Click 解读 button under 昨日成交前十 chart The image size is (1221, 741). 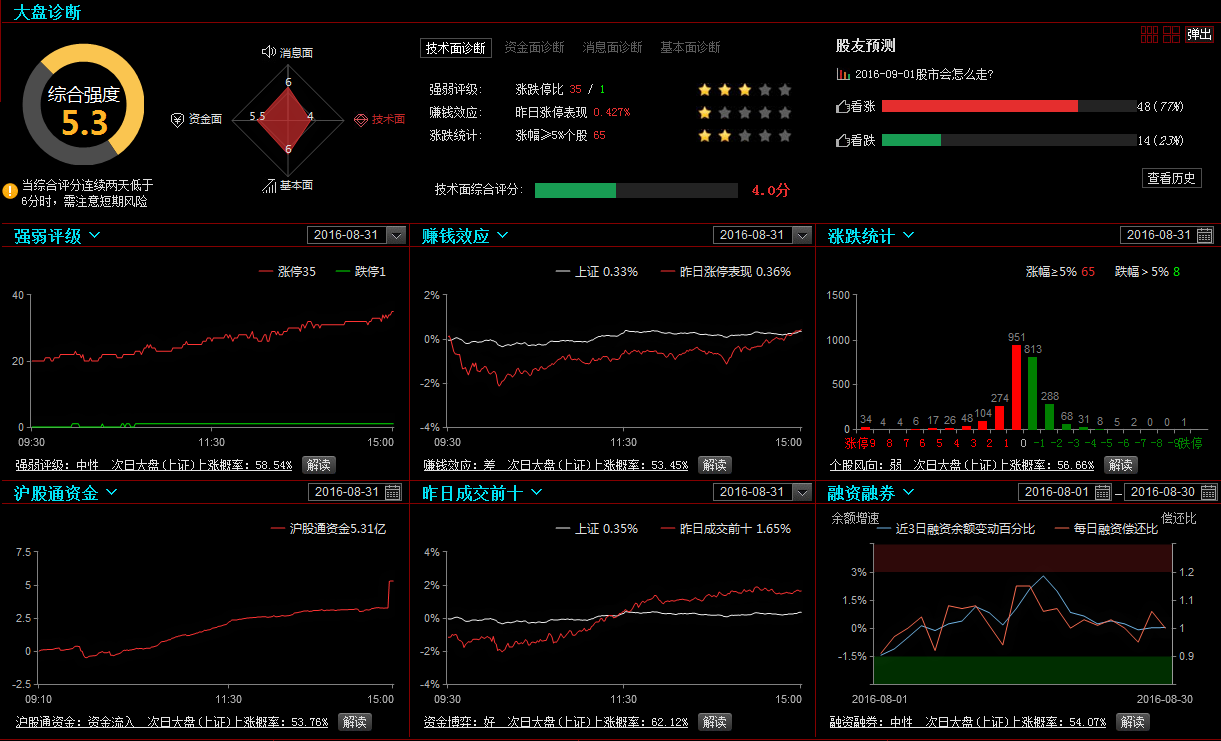click(x=714, y=722)
